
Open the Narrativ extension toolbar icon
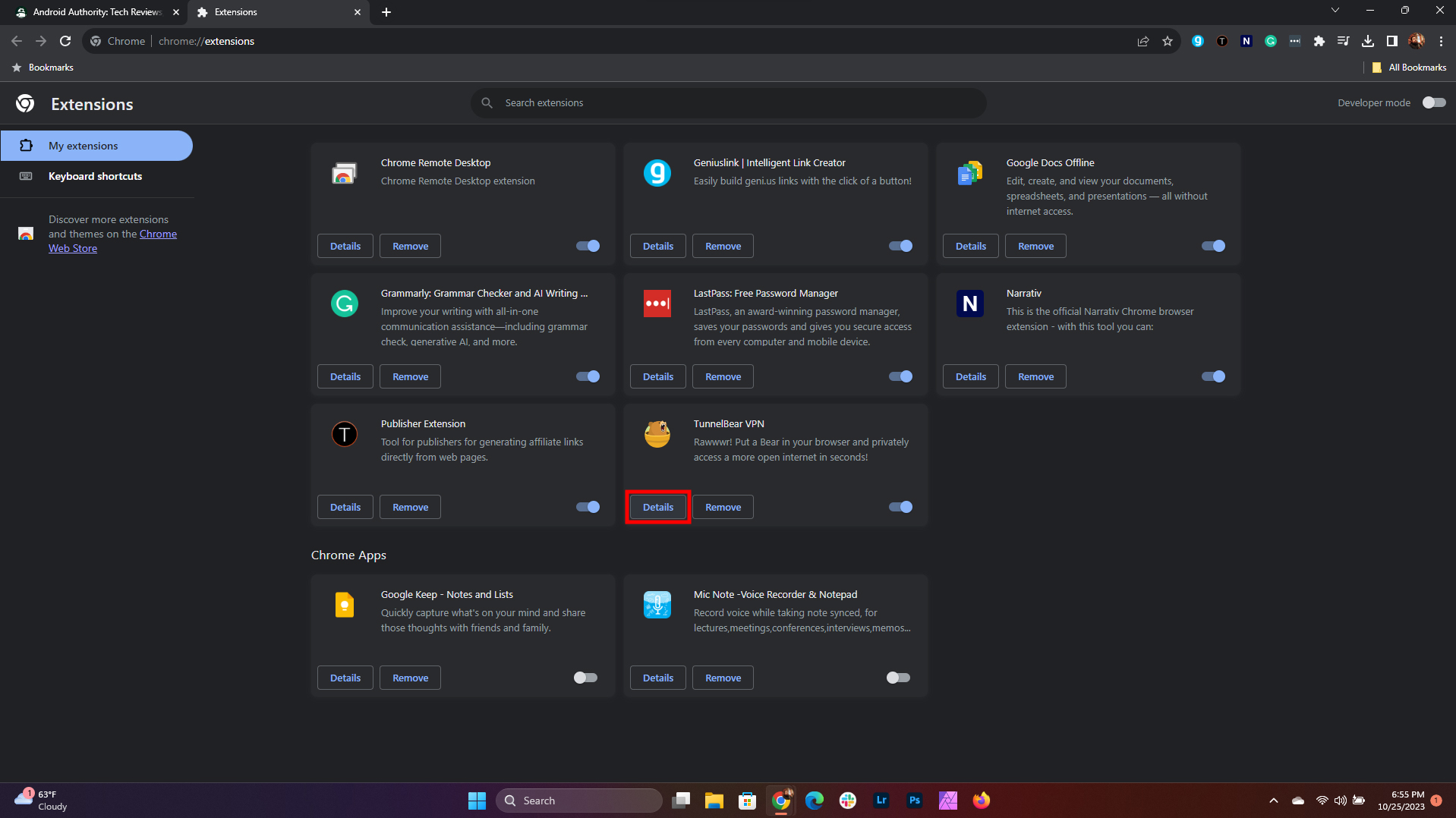pyautogui.click(x=1246, y=41)
